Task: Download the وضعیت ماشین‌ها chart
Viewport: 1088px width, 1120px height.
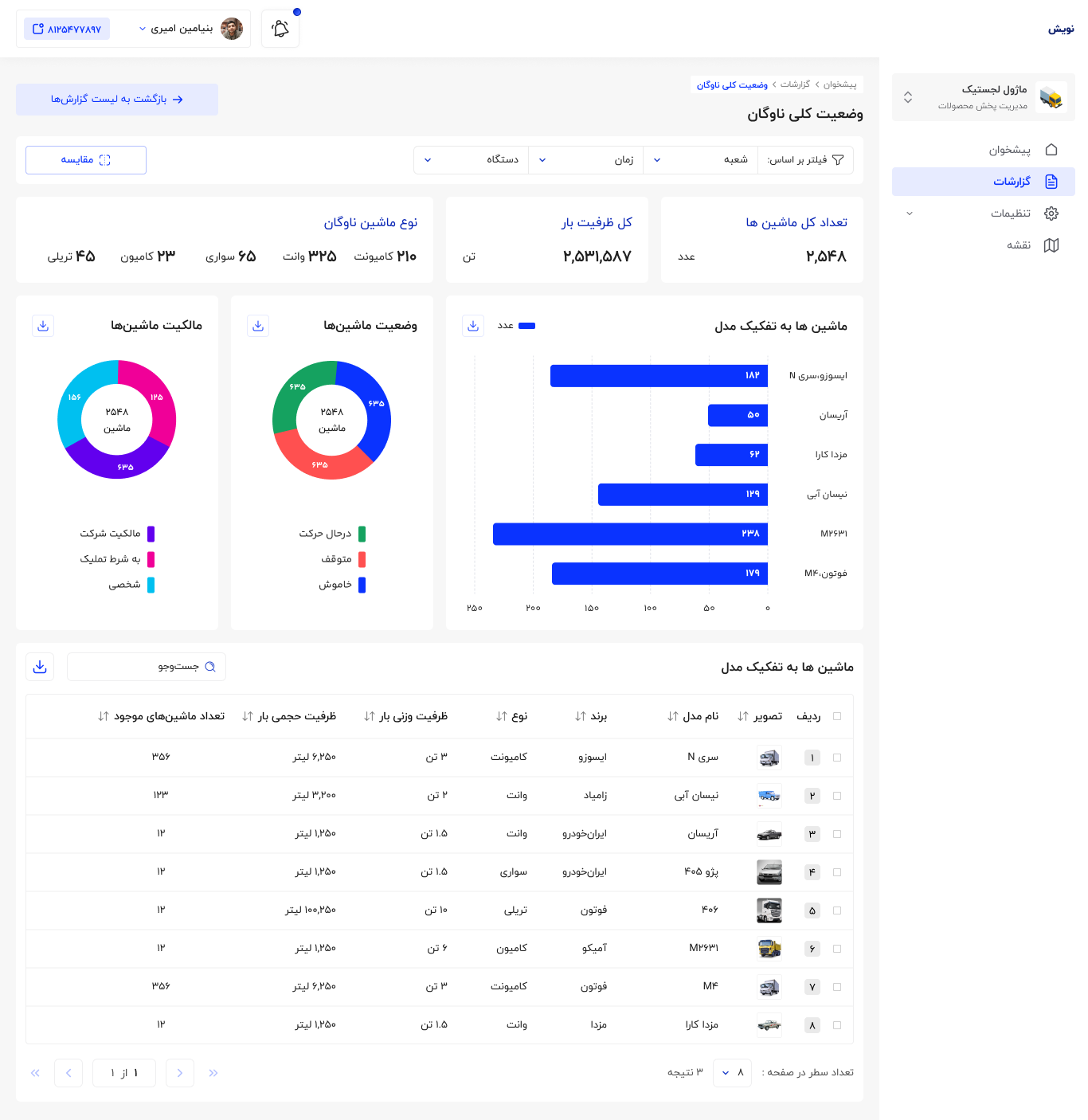Action: tap(258, 326)
